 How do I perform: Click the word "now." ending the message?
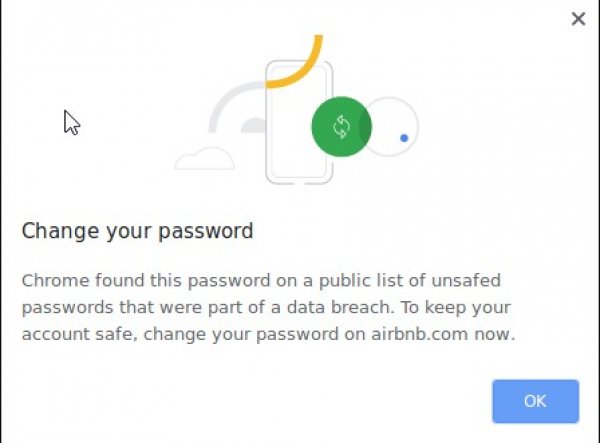tap(498, 335)
